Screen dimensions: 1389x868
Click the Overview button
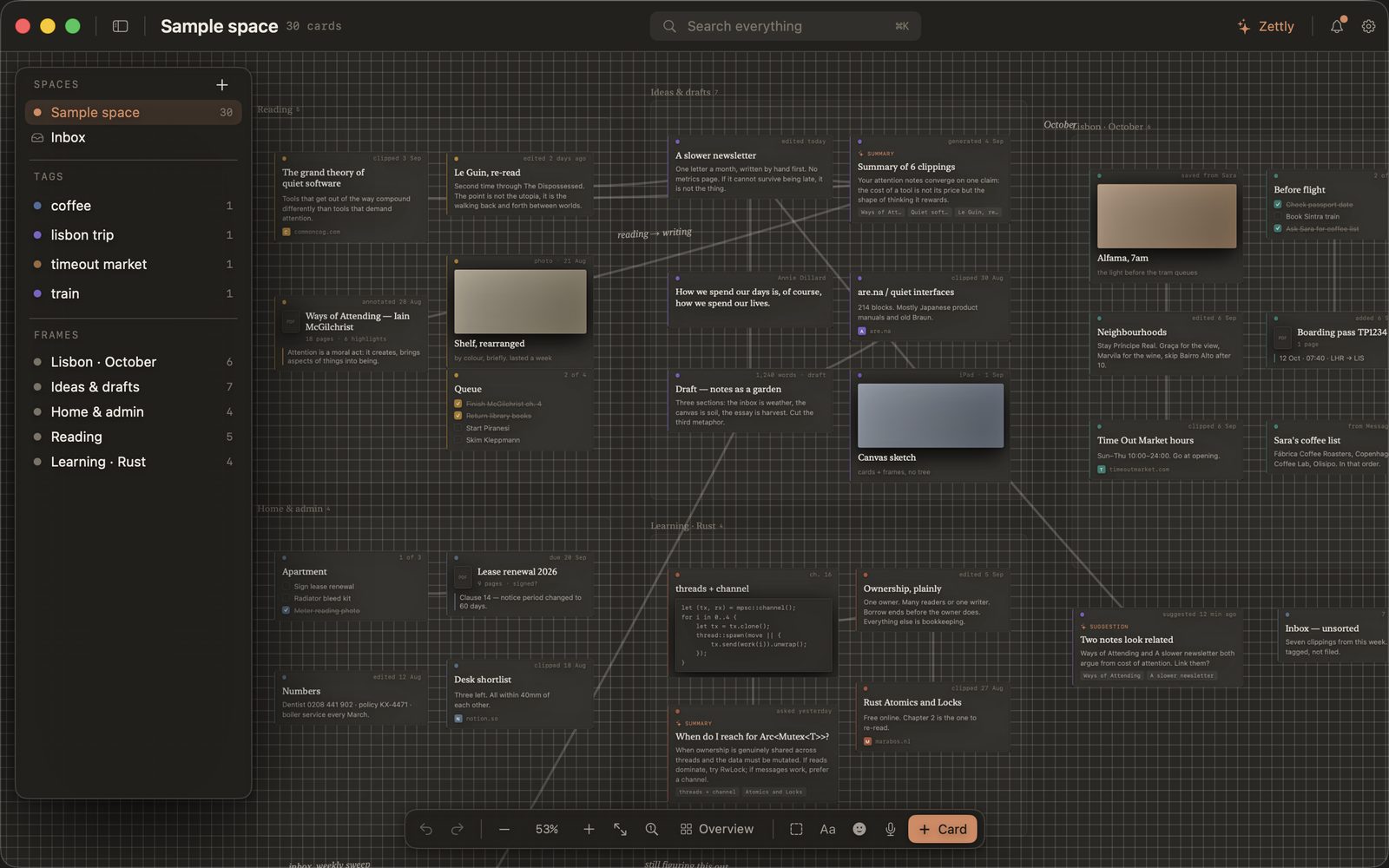[717, 829]
